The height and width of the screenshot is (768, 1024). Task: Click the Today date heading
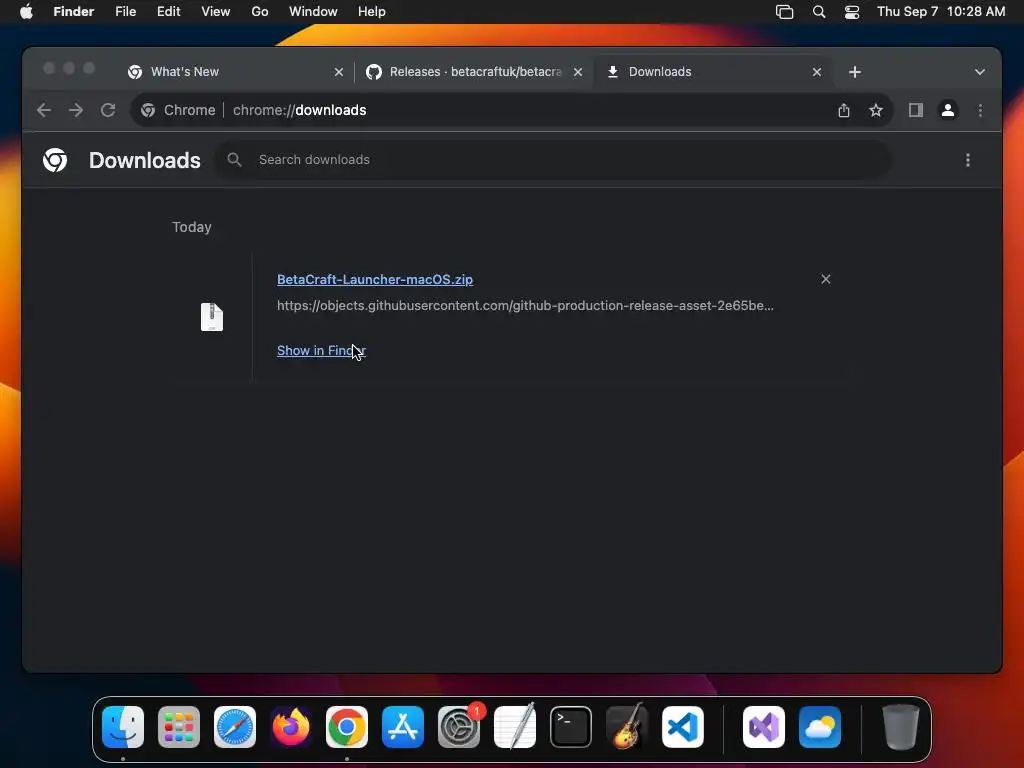191,227
